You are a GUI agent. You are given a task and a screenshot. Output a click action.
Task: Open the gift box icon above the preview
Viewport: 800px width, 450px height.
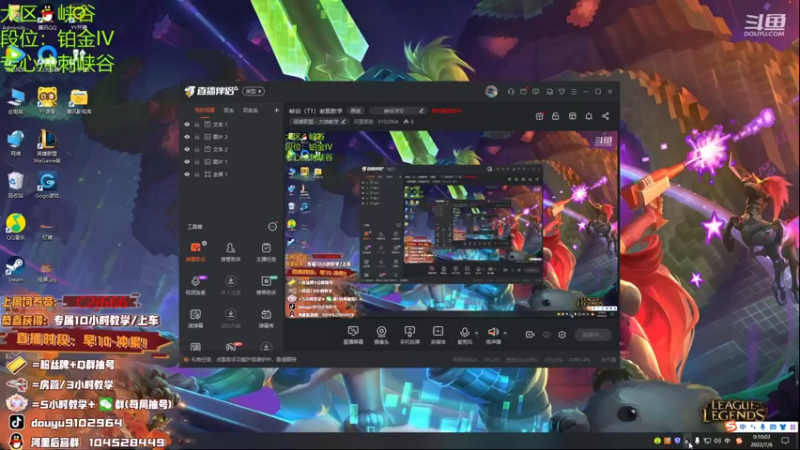[x=539, y=116]
